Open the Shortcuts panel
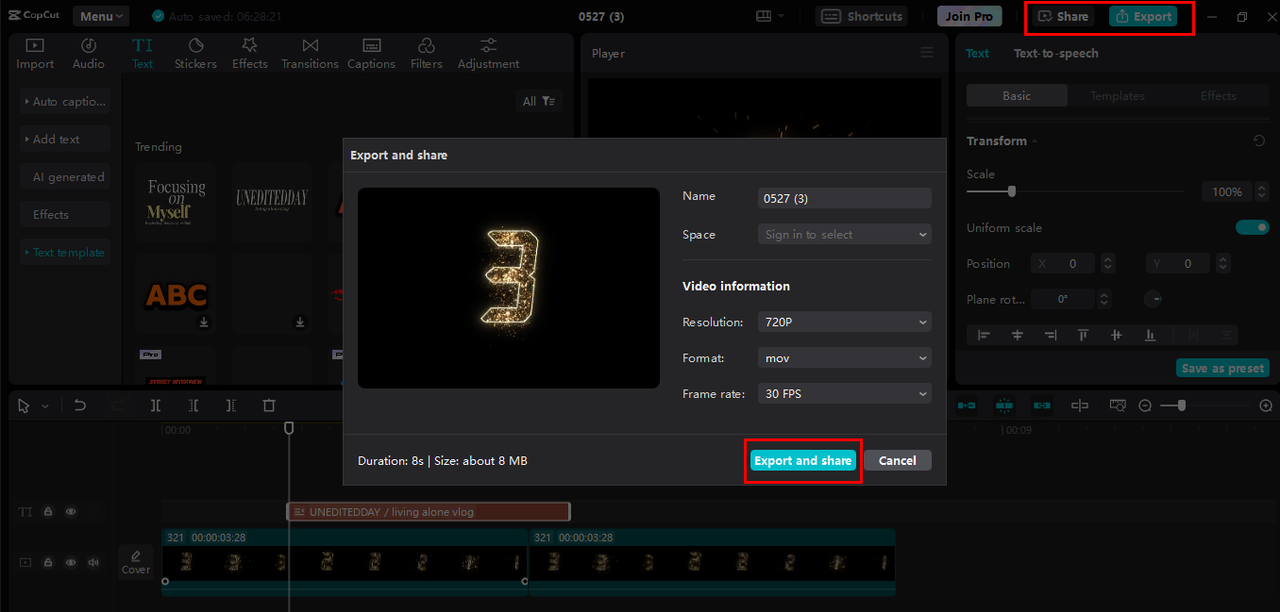Image resolution: width=1280 pixels, height=612 pixels. click(863, 16)
